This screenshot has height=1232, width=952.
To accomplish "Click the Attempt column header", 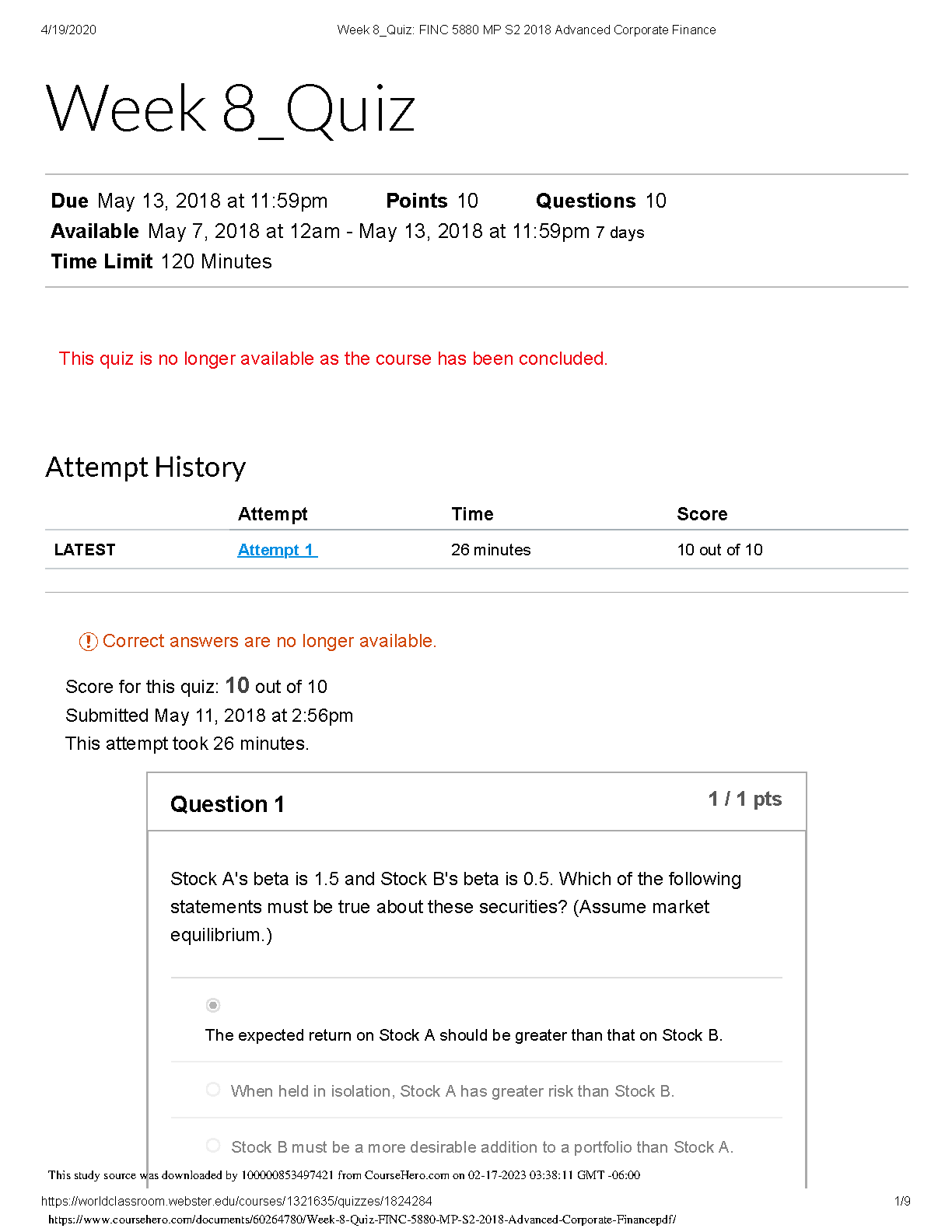I will click(x=273, y=514).
